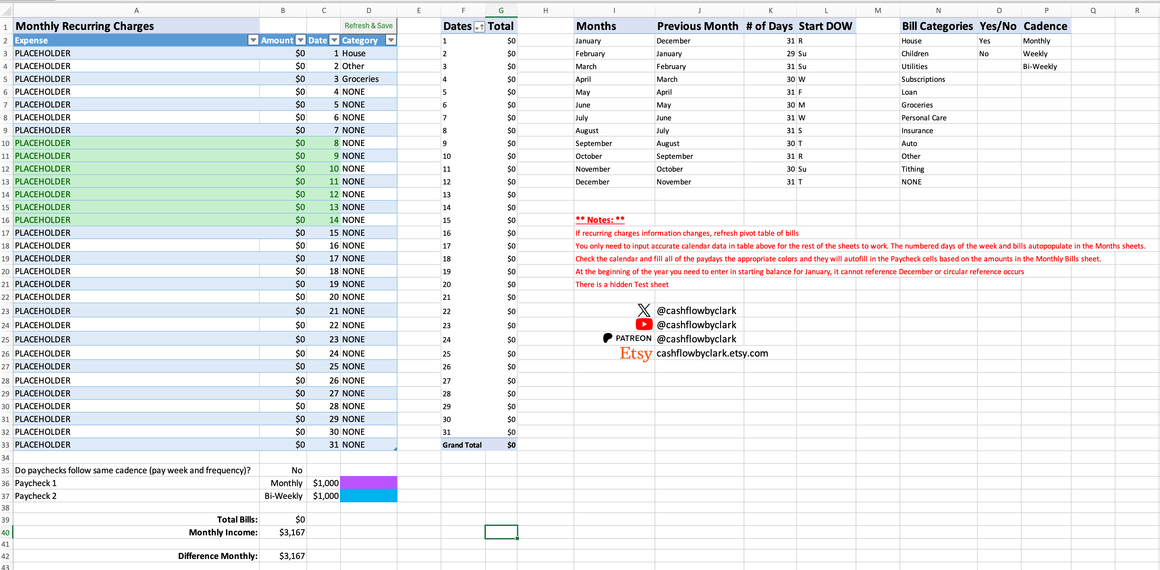Select the Monthly Recurring Charges title cell
The width and height of the screenshot is (1160, 570).
[136, 26]
